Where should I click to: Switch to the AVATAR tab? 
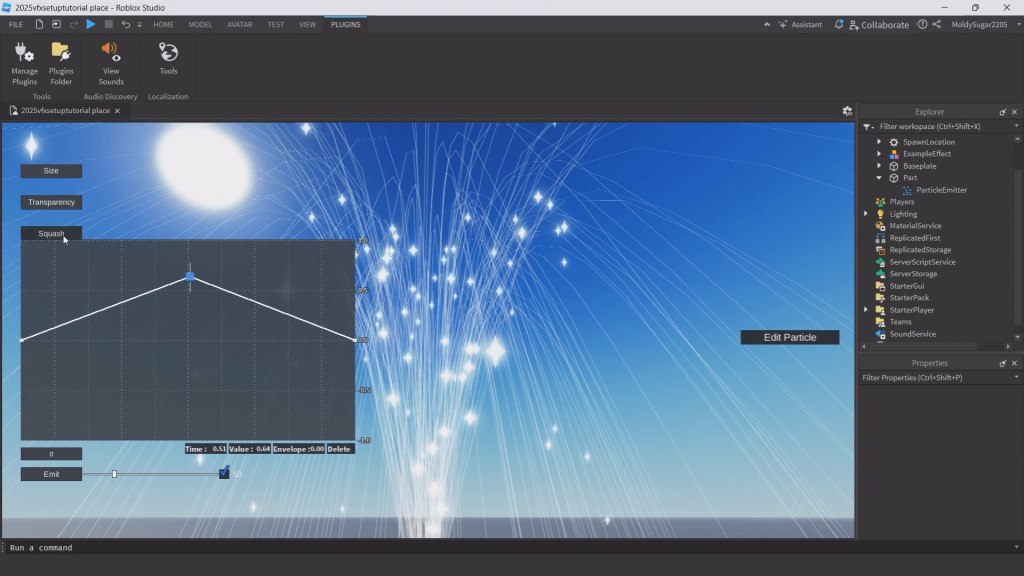click(x=240, y=24)
